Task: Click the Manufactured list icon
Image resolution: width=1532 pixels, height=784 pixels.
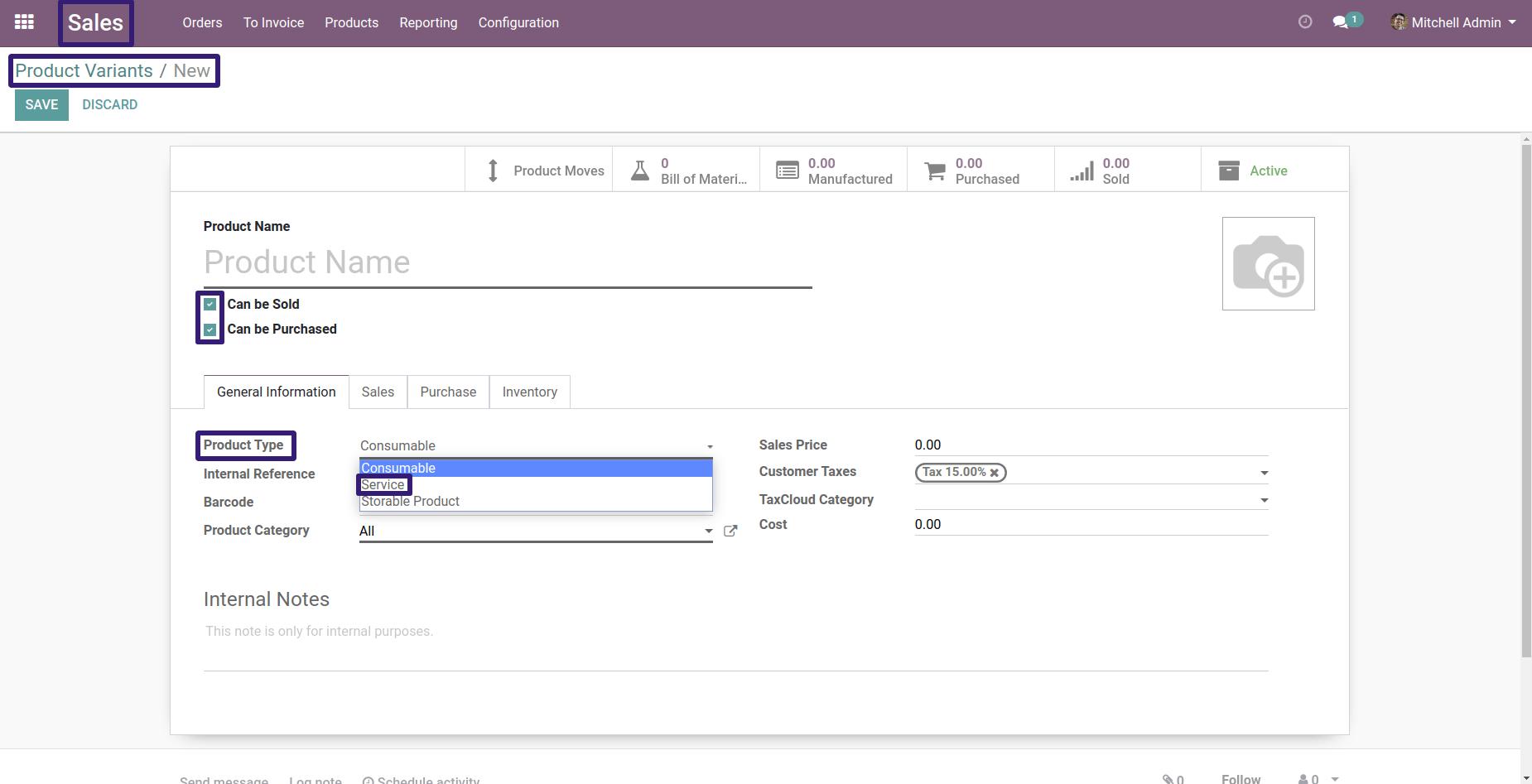Action: pyautogui.click(x=788, y=171)
